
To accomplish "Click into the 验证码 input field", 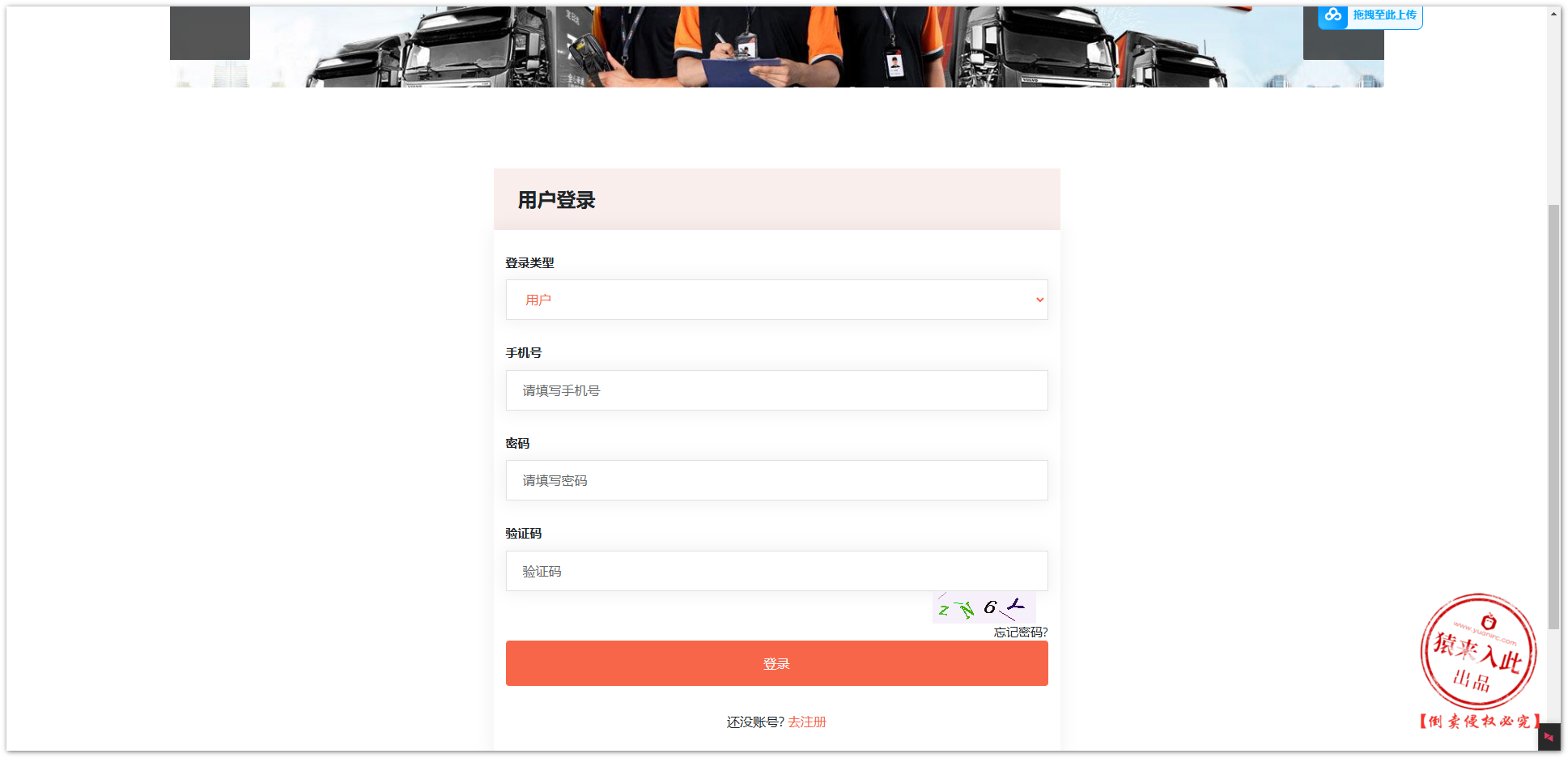I will 776,571.
